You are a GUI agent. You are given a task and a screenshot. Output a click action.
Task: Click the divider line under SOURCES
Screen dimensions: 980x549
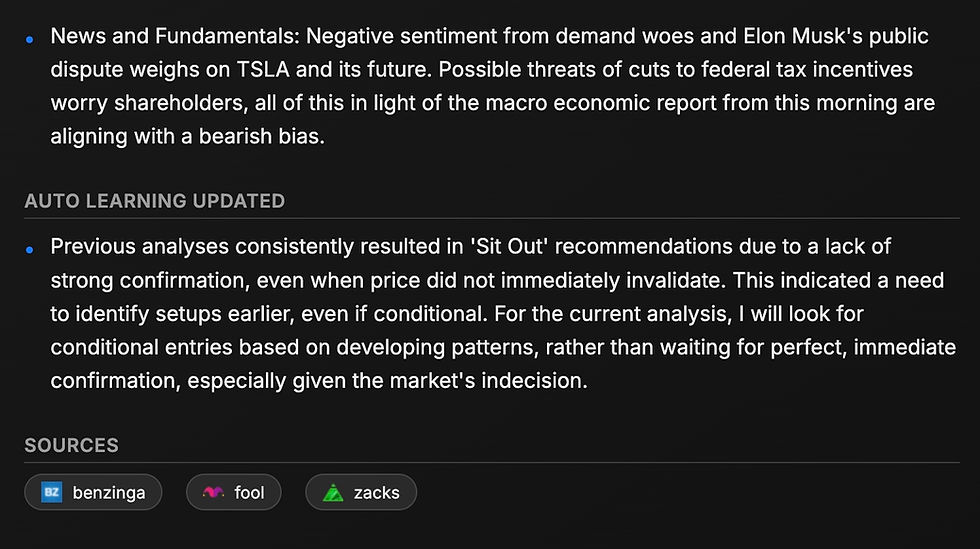click(492, 463)
